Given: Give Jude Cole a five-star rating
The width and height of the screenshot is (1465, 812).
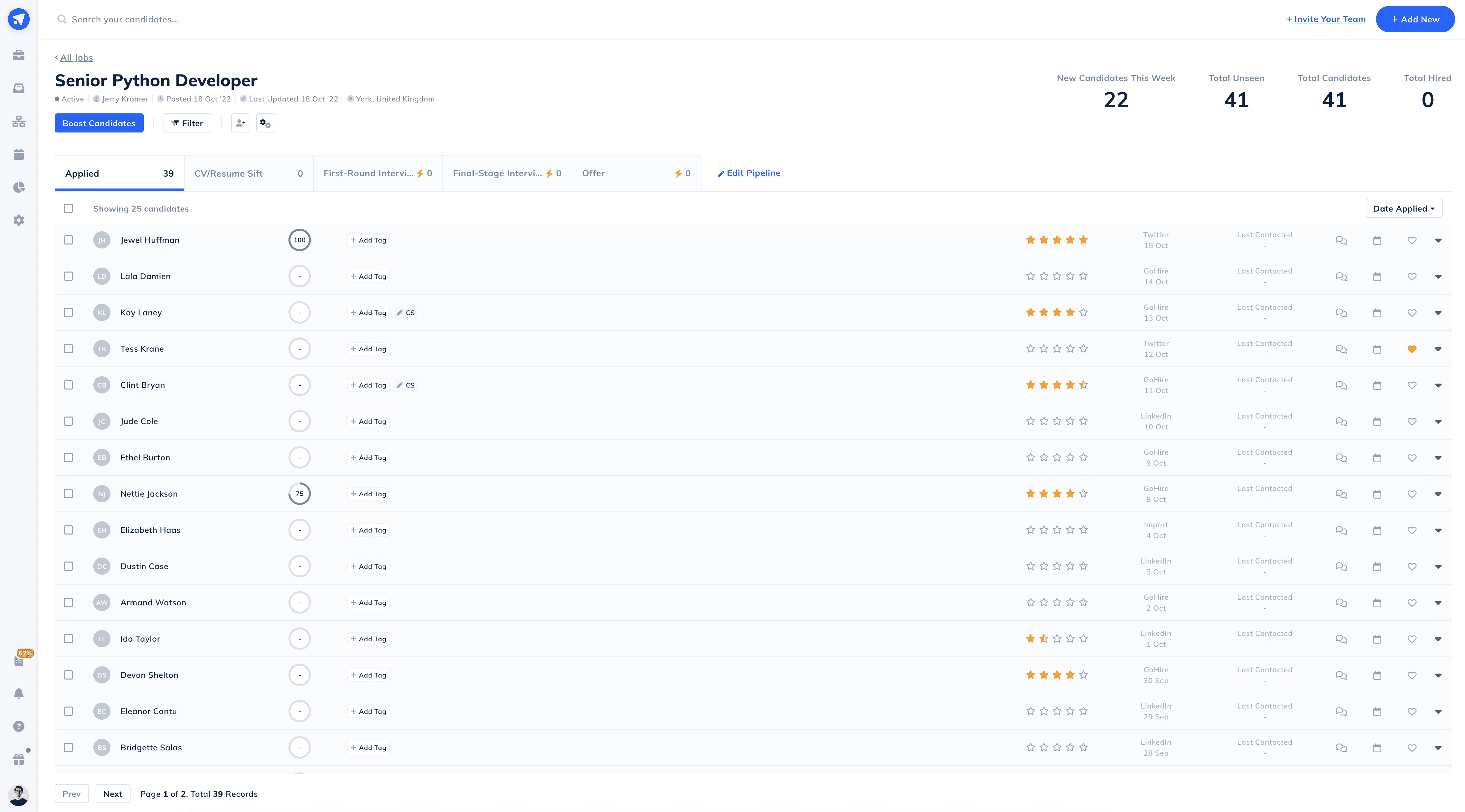Looking at the screenshot, I should coord(1083,421).
